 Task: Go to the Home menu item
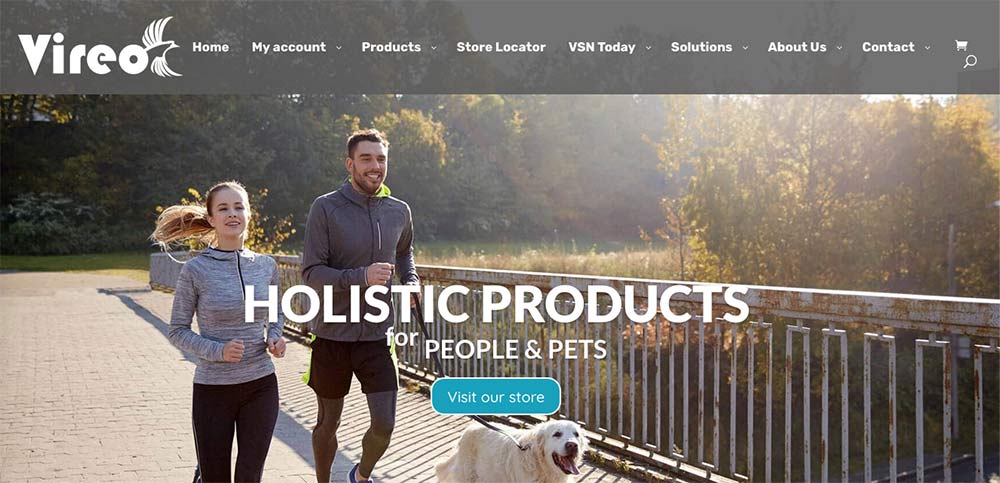(210, 47)
